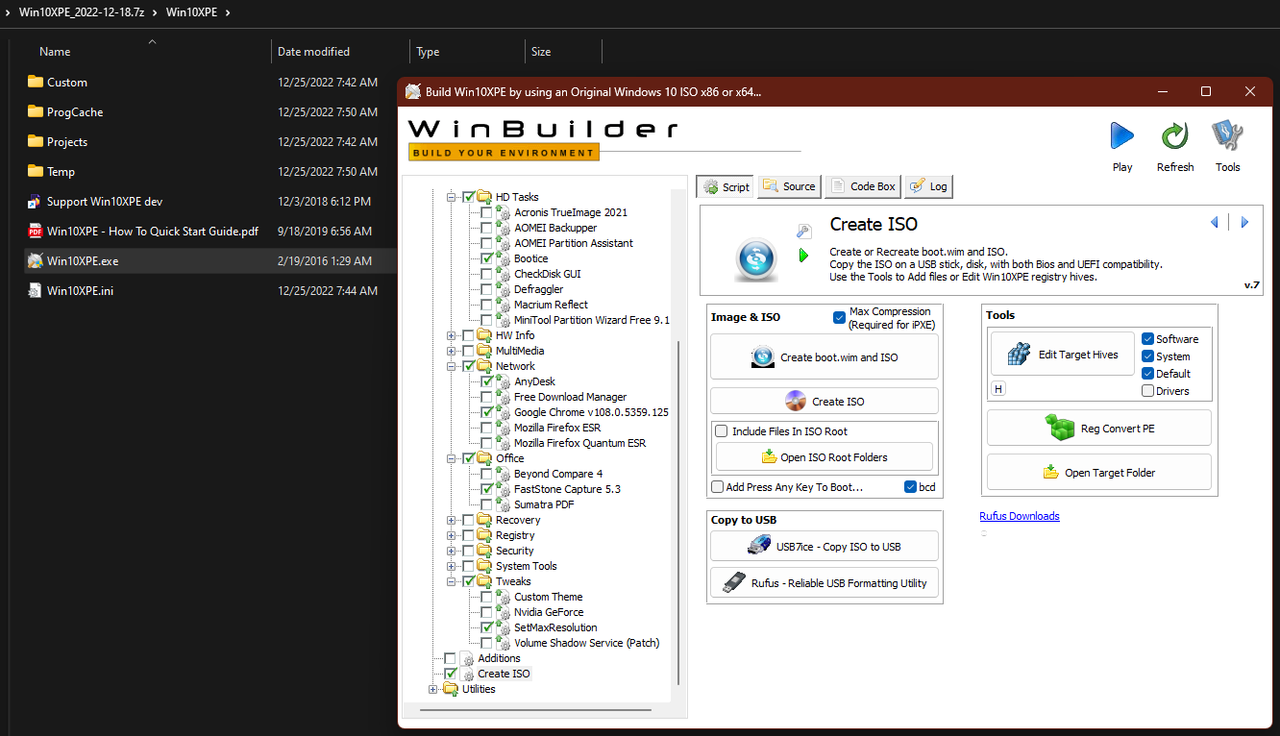Click the tree panel horizontal scrollbar
This screenshot has height=736, width=1280.
[x=535, y=709]
